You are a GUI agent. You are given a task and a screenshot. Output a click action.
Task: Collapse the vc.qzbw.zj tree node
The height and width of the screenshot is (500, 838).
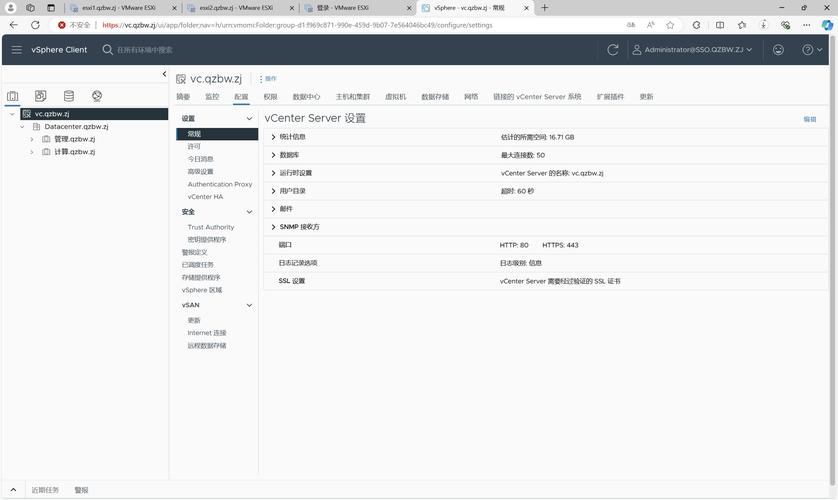pos(12,114)
